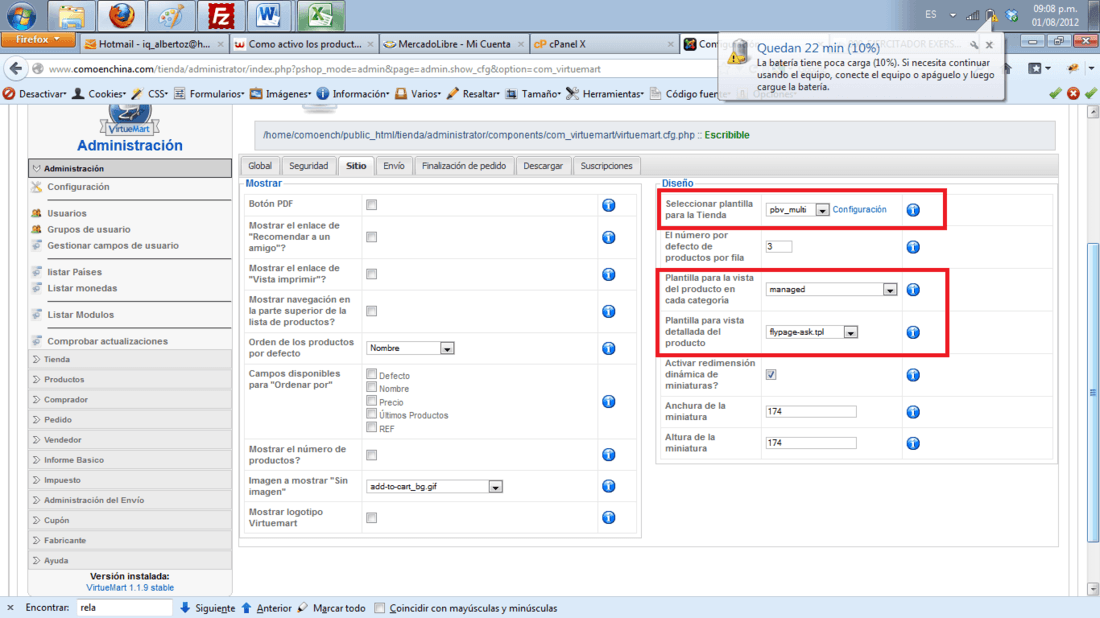The width and height of the screenshot is (1100, 618).
Task: Open info icon for Mostrar logotipo Virtuemart
Action: (608, 518)
